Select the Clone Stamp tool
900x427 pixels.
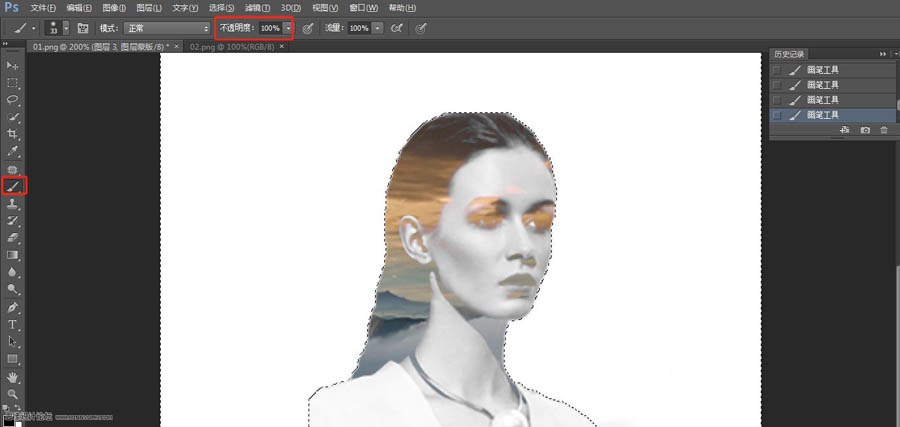tap(13, 203)
